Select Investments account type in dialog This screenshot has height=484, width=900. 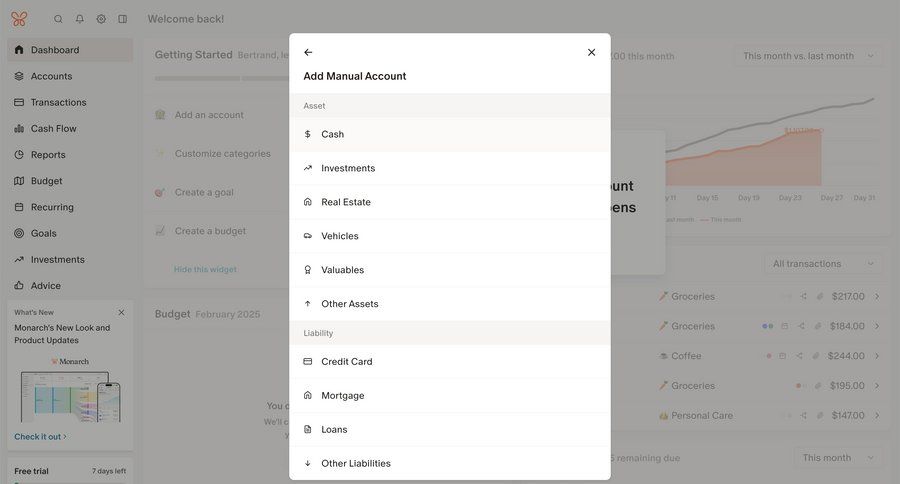click(x=450, y=168)
